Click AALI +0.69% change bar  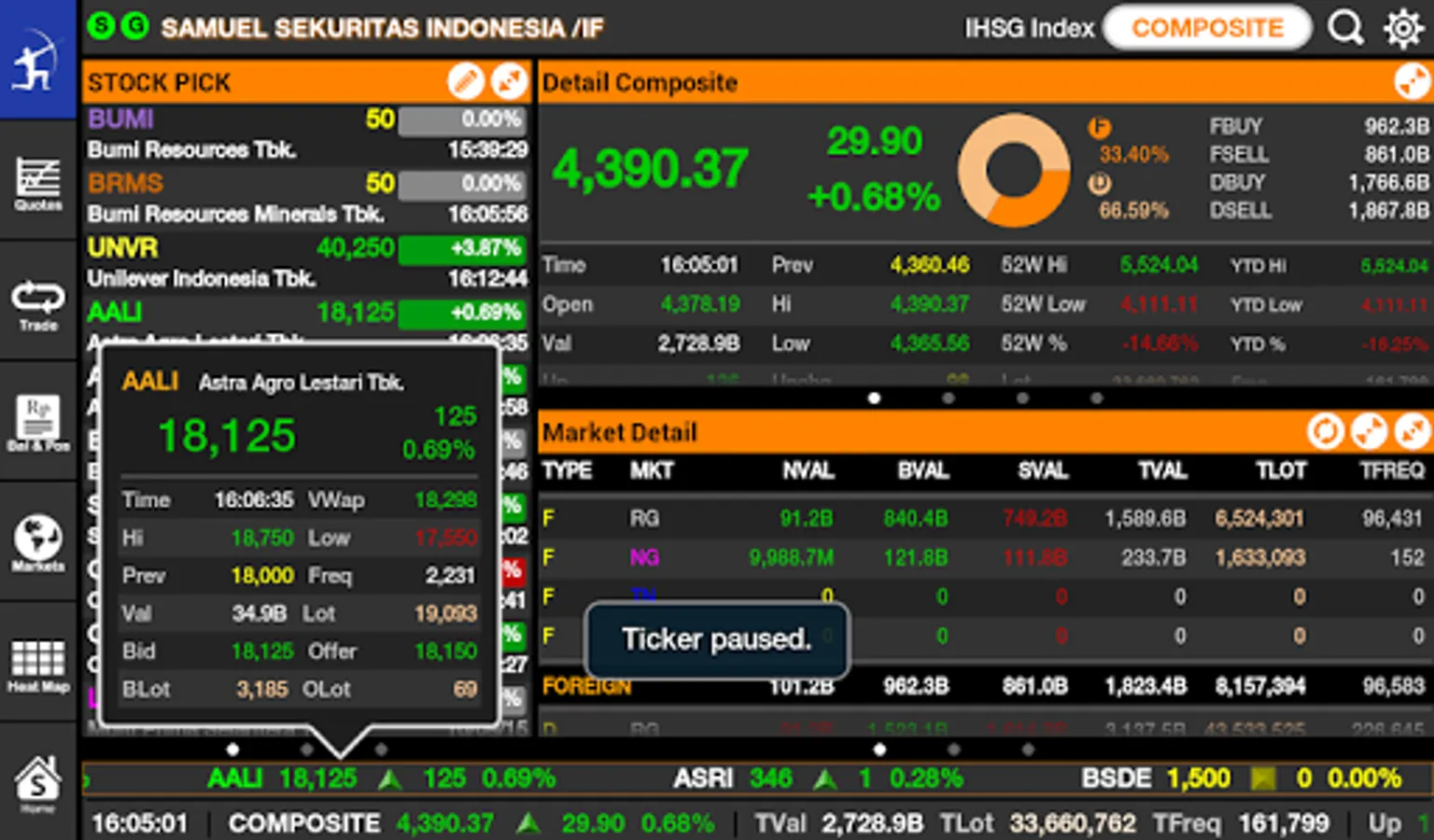coord(462,313)
